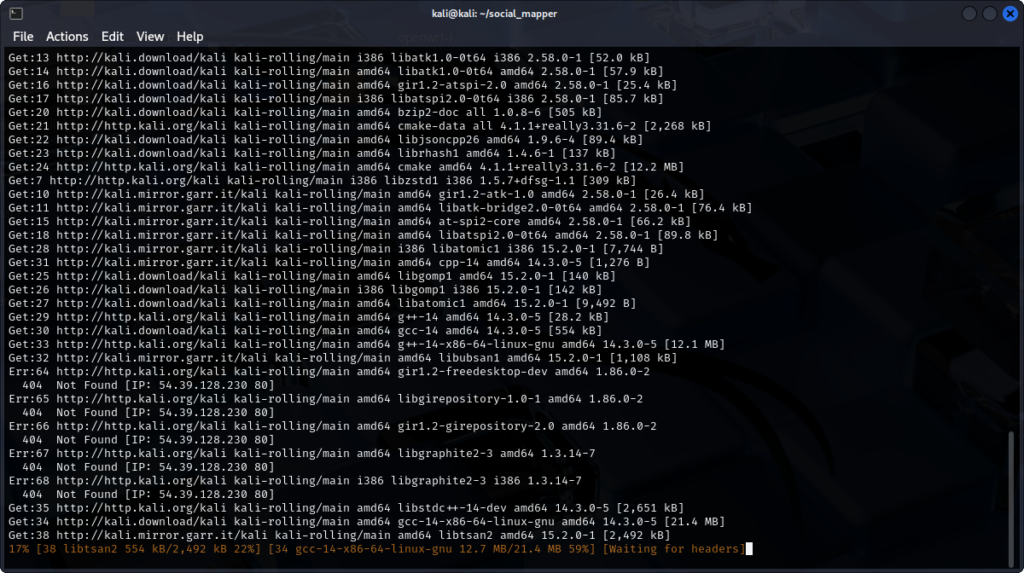Close the kali terminal window

tap(1008, 13)
